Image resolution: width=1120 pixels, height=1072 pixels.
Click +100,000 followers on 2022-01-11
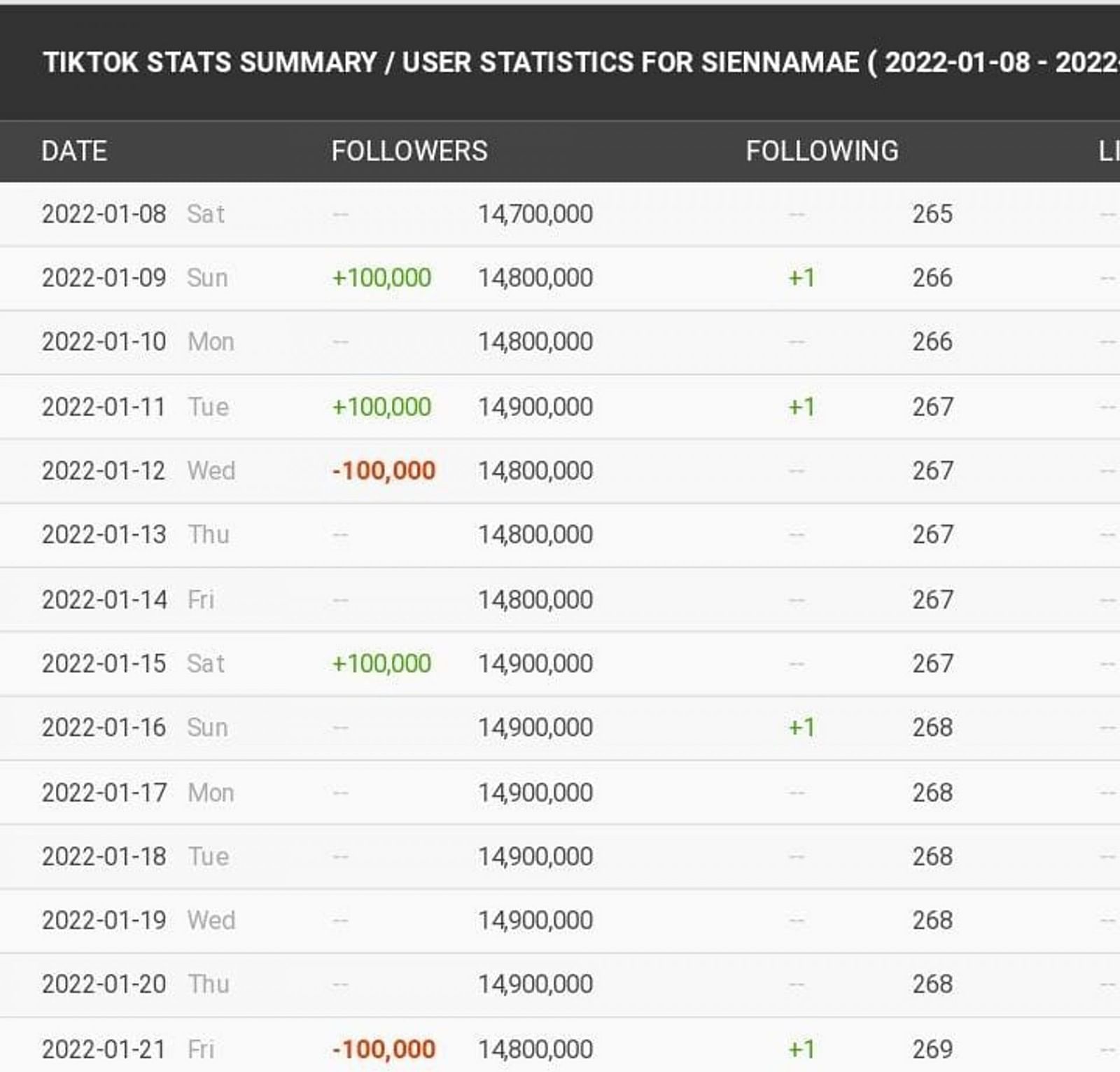[x=381, y=407]
